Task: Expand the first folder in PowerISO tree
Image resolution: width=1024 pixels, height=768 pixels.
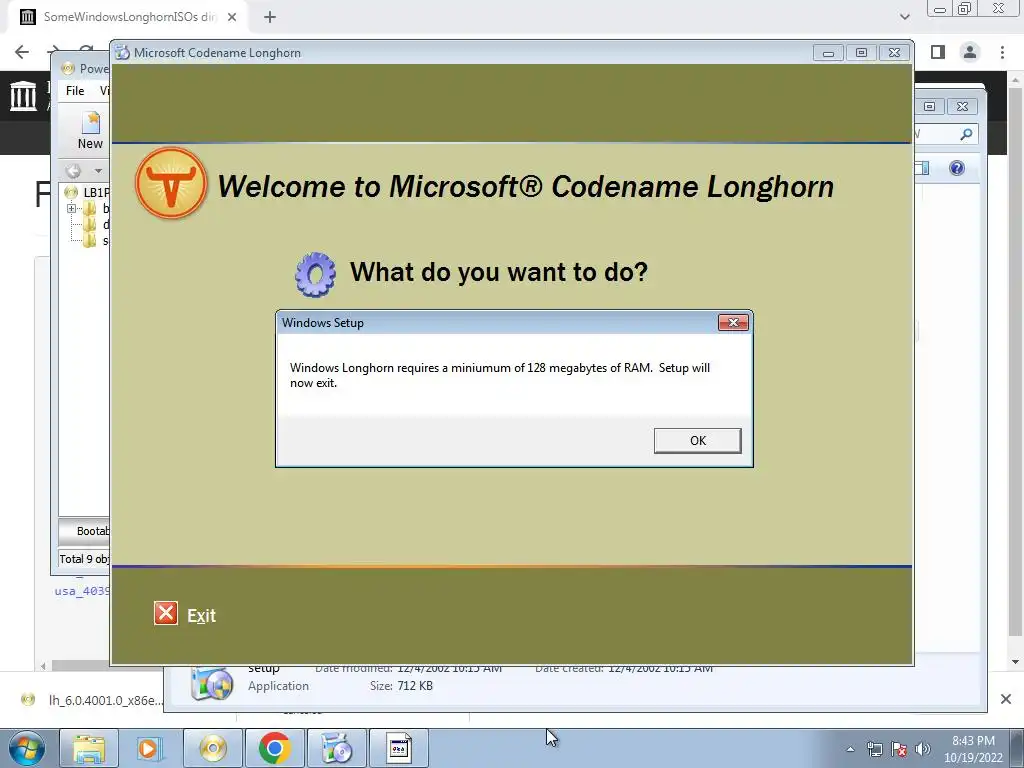Action: click(x=71, y=209)
